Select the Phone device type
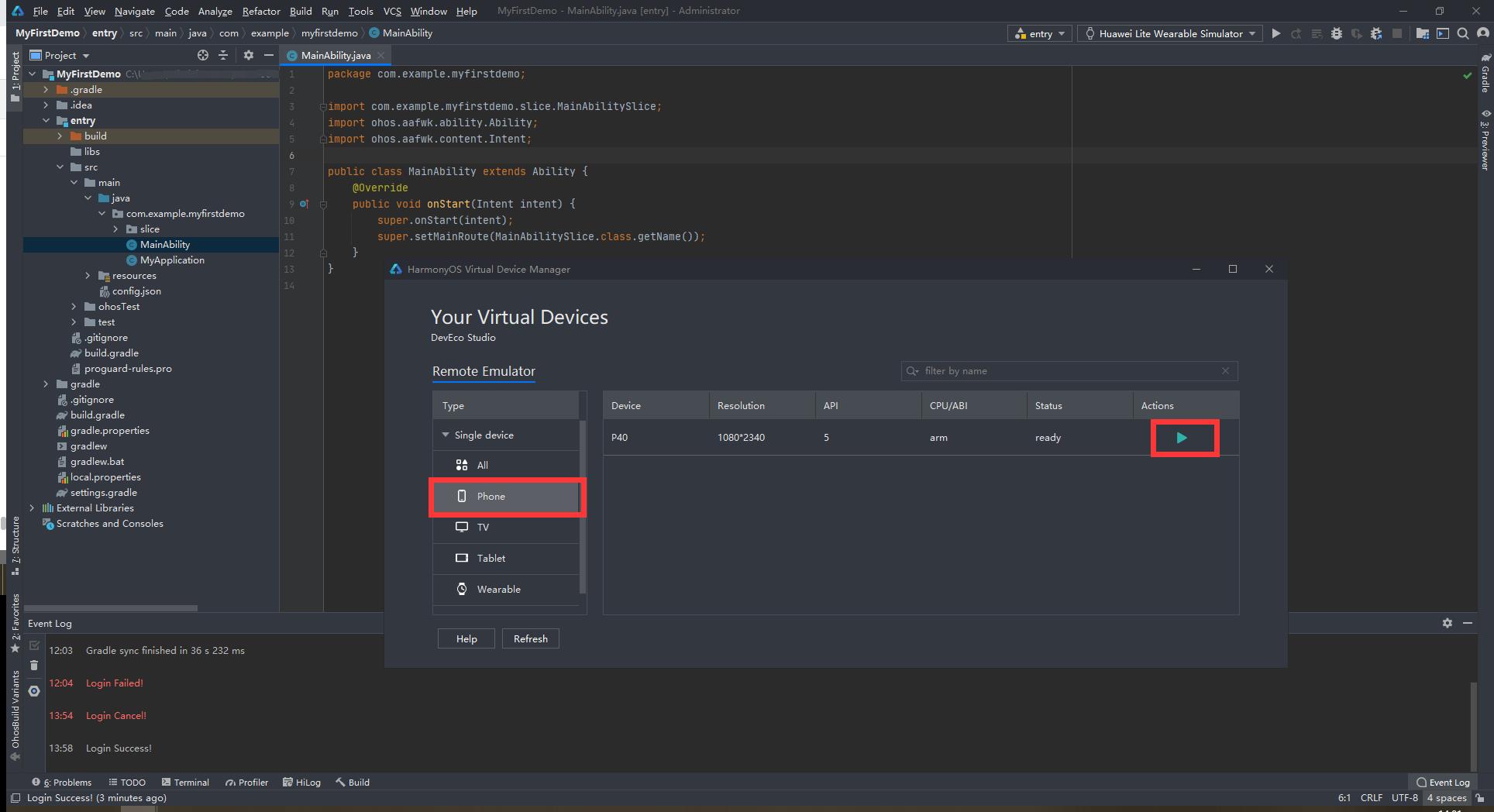This screenshot has height=812, width=1494. (x=506, y=497)
